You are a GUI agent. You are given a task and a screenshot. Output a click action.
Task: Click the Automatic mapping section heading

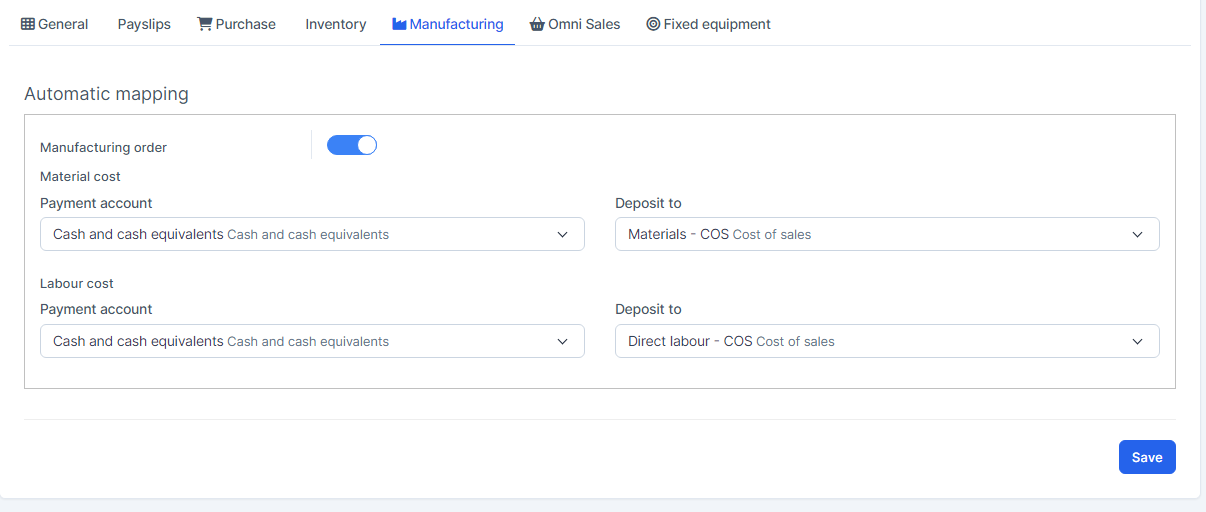click(106, 95)
